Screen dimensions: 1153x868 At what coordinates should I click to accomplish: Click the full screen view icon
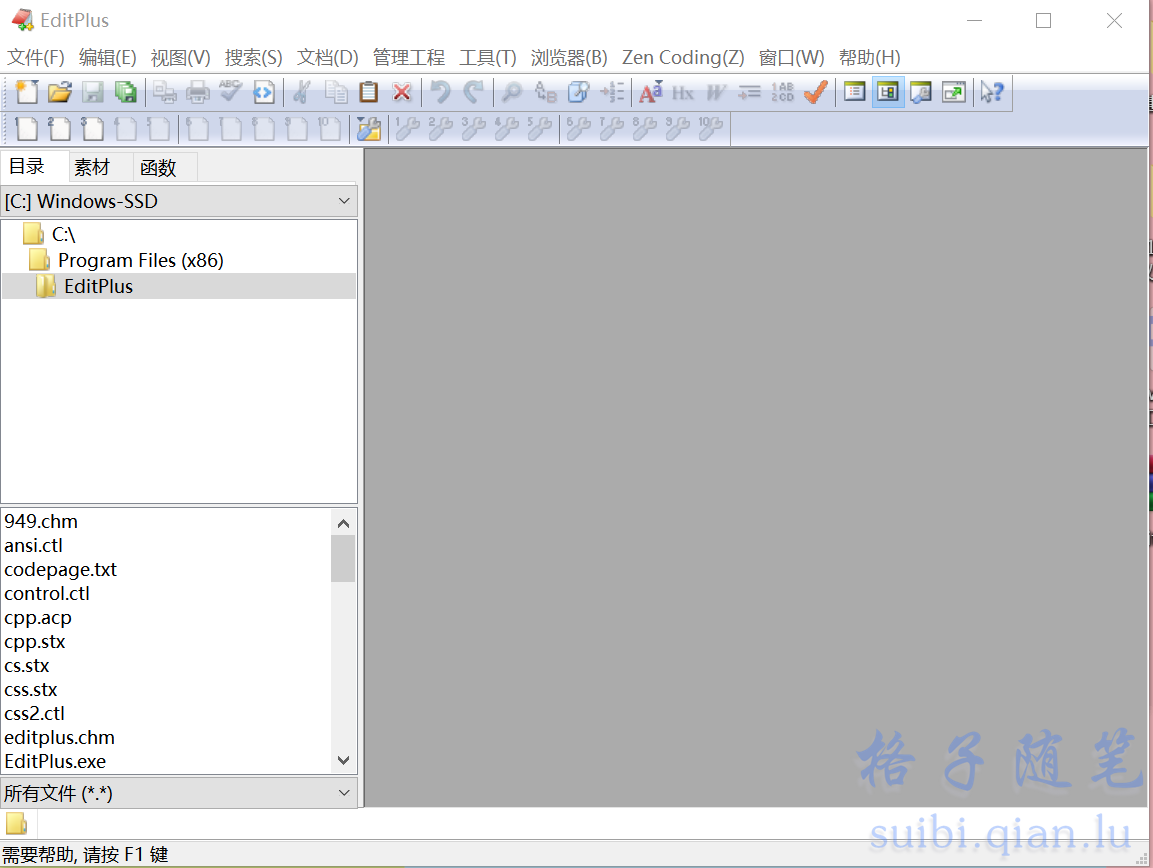954,93
